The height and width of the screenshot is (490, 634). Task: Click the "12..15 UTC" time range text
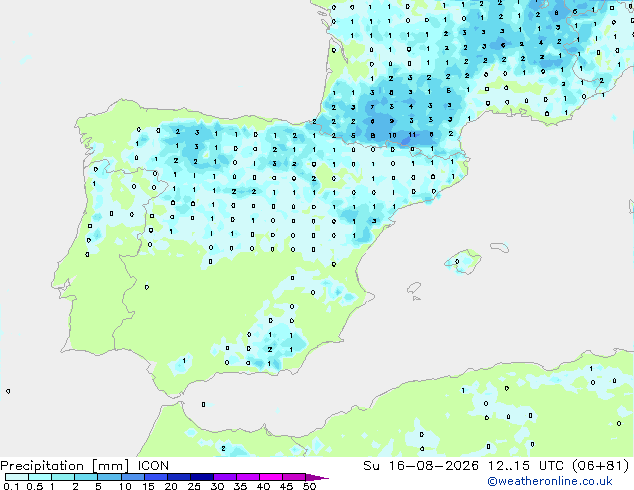[525, 466]
